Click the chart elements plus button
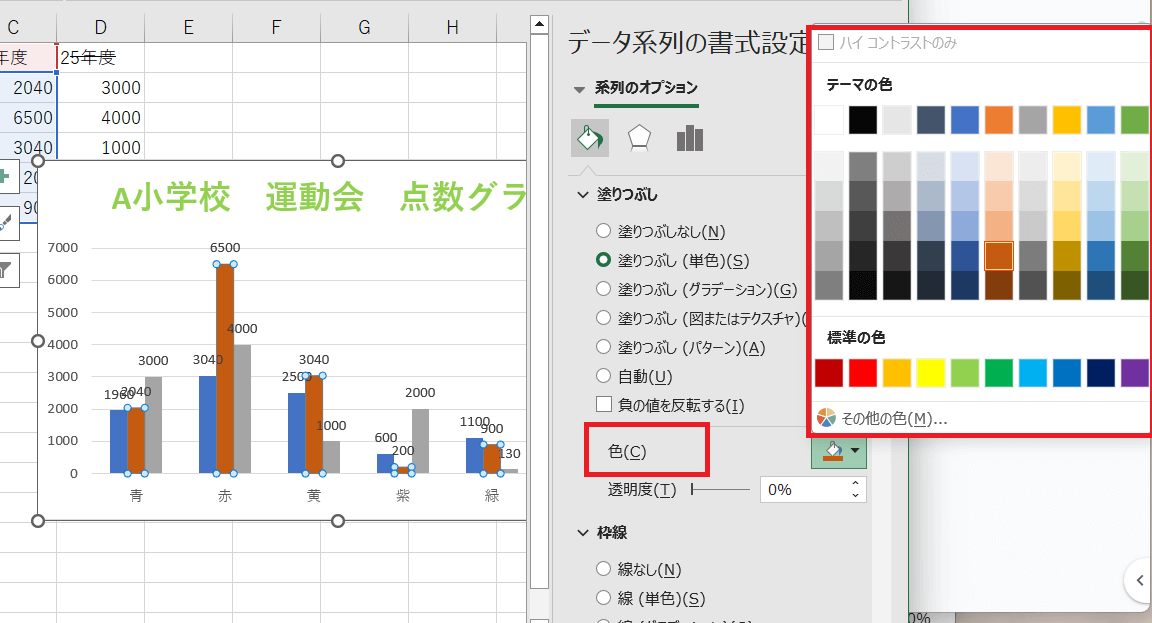 (x=6, y=177)
